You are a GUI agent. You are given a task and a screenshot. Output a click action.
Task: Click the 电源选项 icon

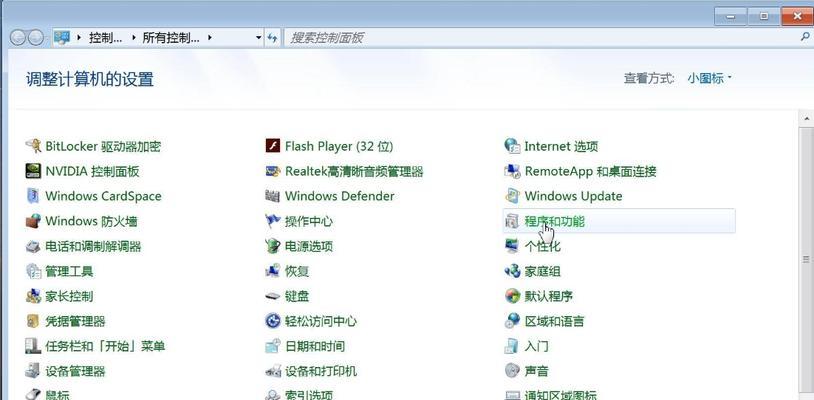click(x=273, y=246)
